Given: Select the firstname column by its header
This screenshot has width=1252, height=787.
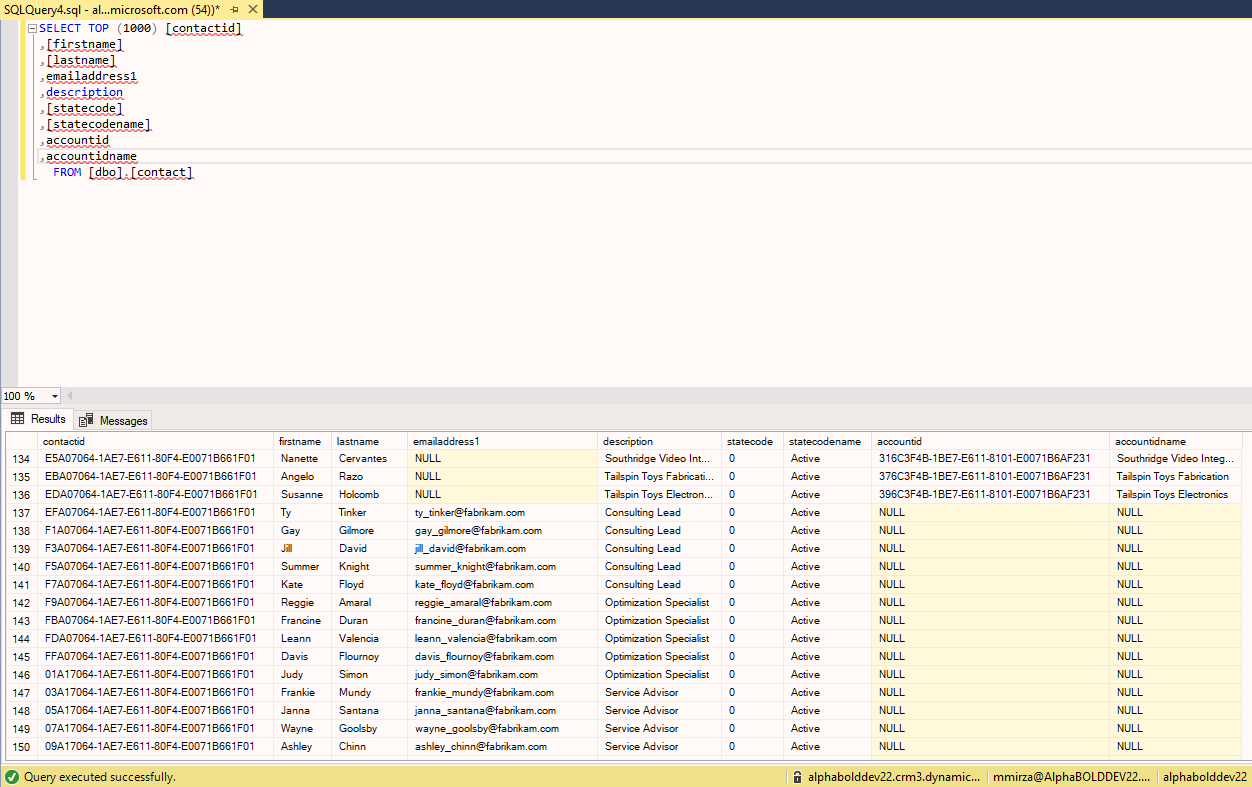Looking at the screenshot, I should [302, 440].
